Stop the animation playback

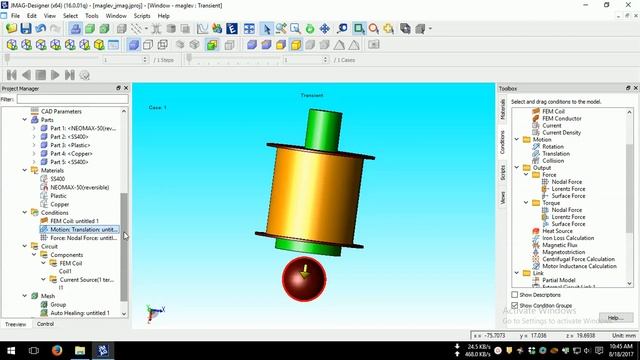41,75
